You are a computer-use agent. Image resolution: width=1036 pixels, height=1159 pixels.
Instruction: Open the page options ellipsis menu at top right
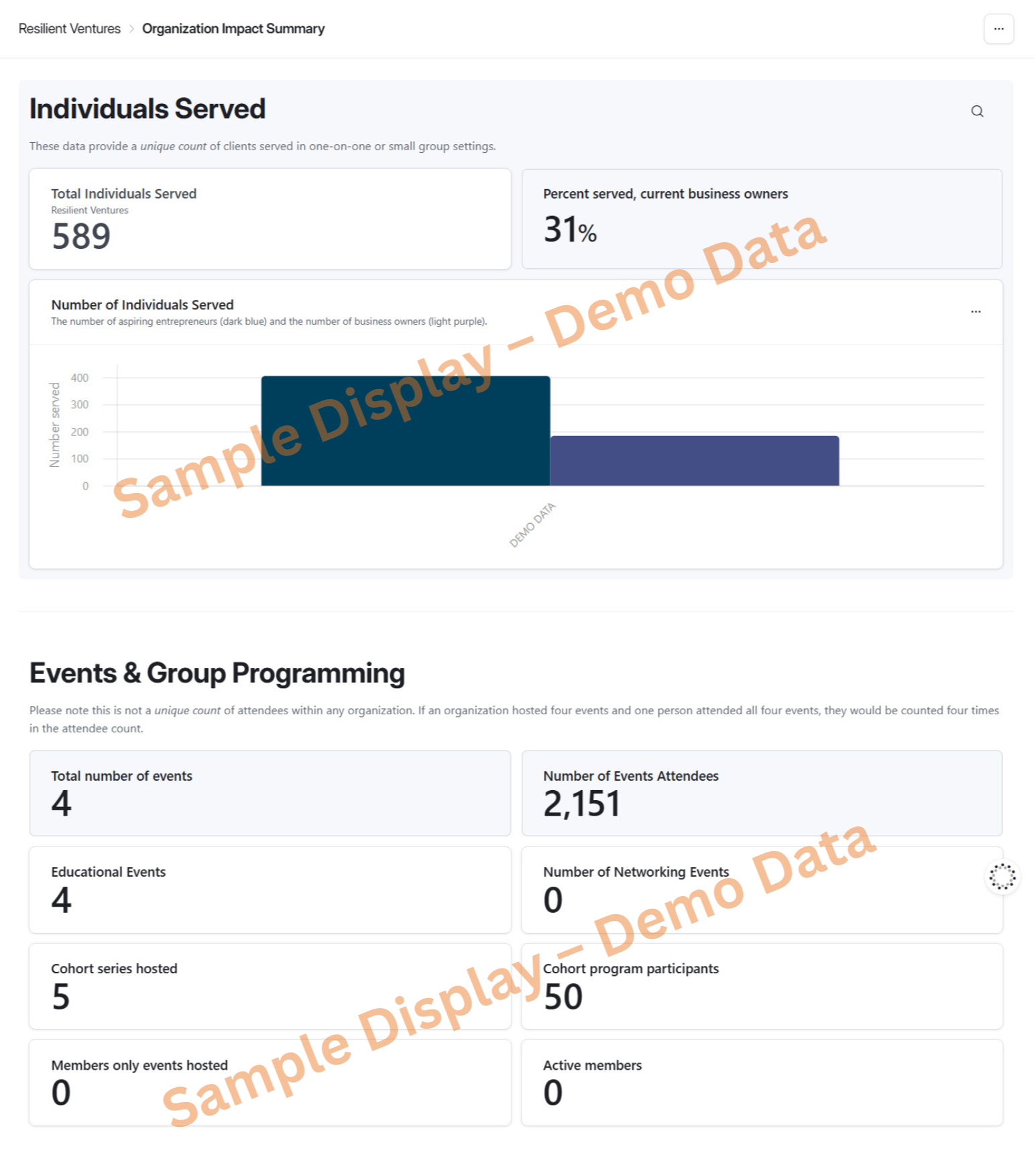(998, 29)
